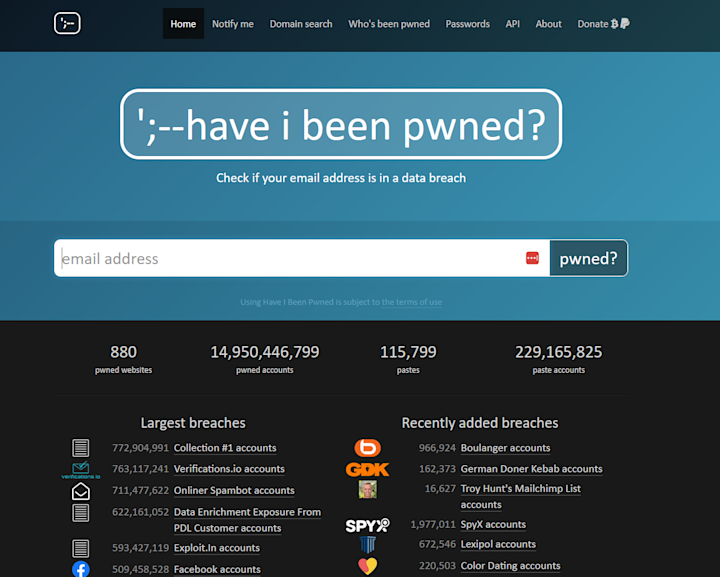Click the 1,977,011 count text
This screenshot has height=577, width=720.
(433, 525)
